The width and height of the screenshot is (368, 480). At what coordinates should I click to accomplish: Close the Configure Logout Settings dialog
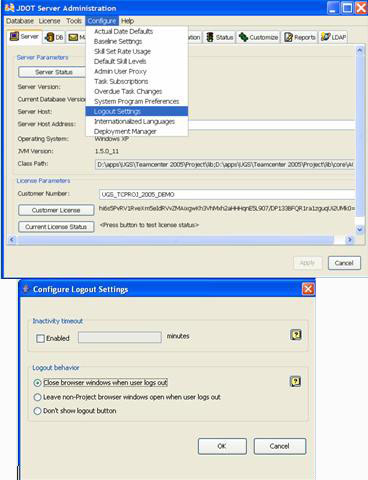click(x=308, y=289)
